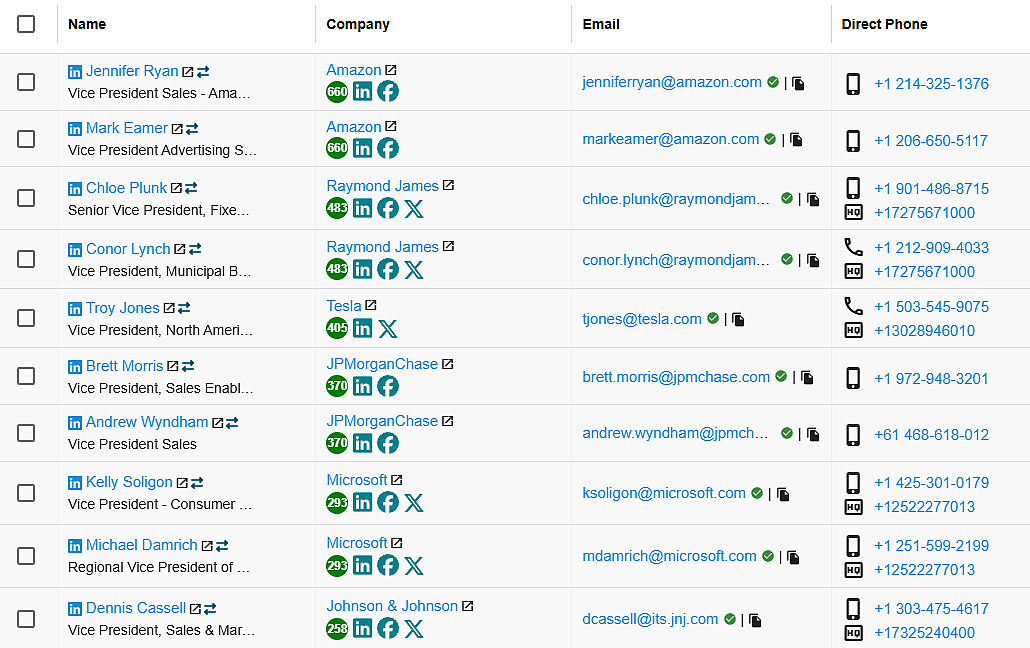Check the box for Conor Lynch's row
Screen dimensions: 1030x648
click(x=26, y=259)
